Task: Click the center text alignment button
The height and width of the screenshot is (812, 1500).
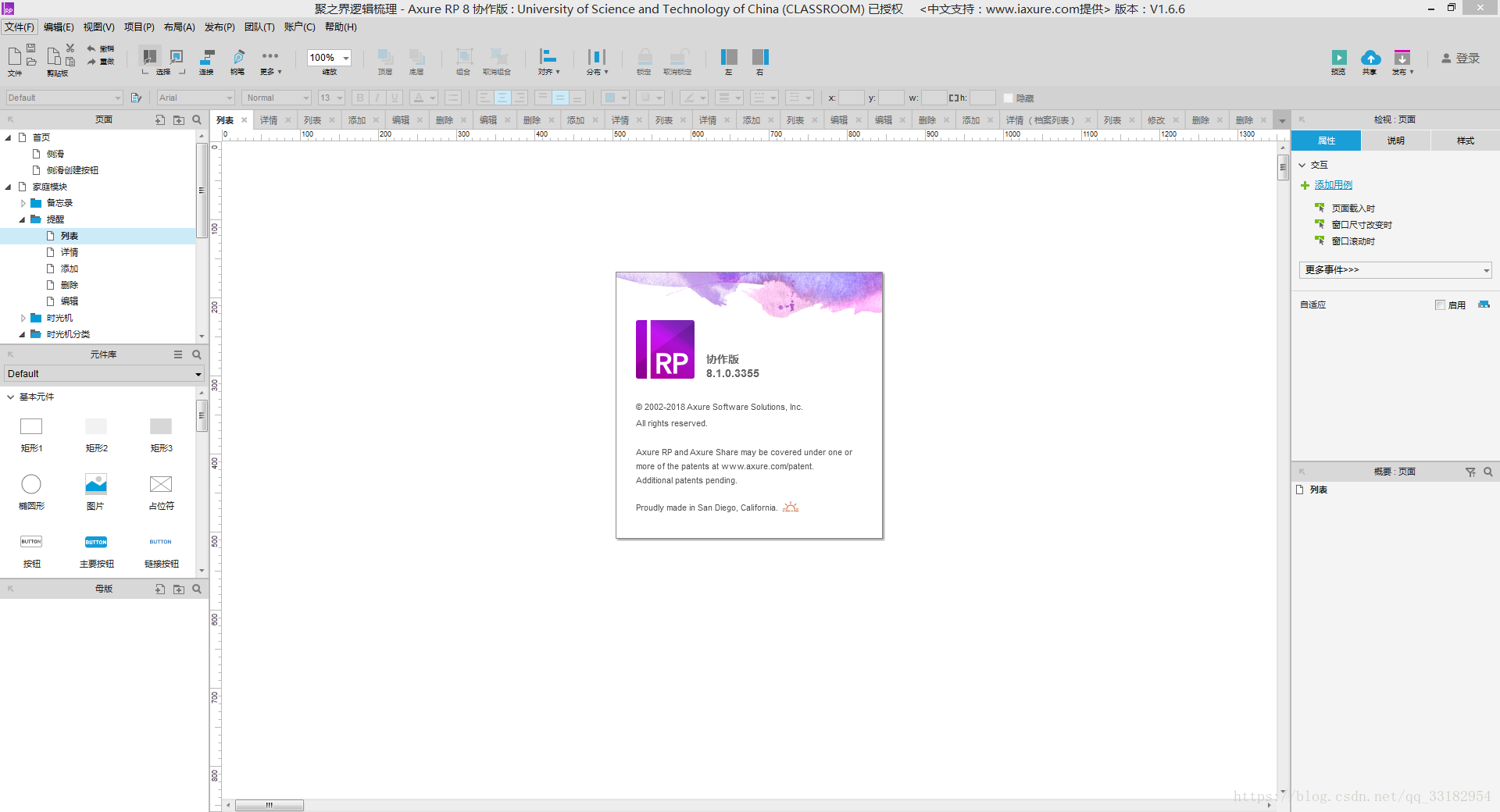Action: [502, 98]
